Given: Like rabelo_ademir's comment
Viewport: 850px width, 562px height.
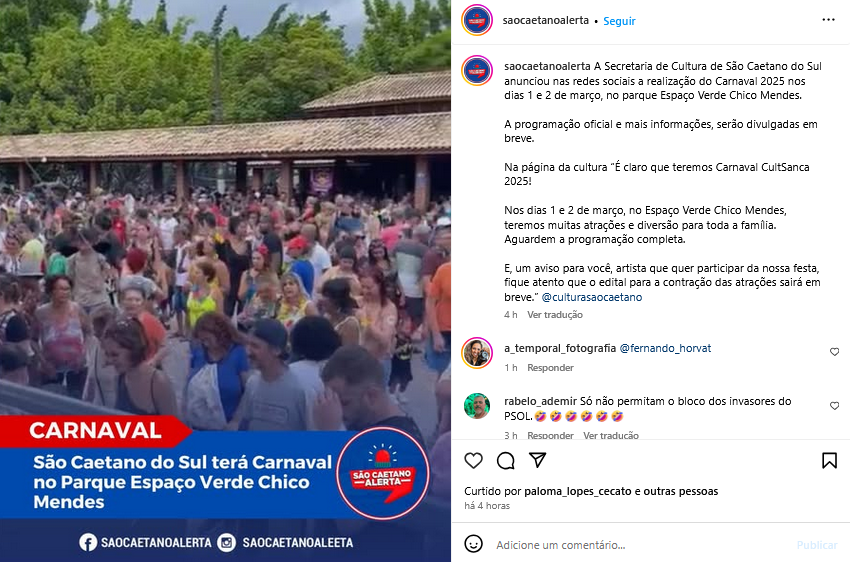Looking at the screenshot, I should 834,406.
